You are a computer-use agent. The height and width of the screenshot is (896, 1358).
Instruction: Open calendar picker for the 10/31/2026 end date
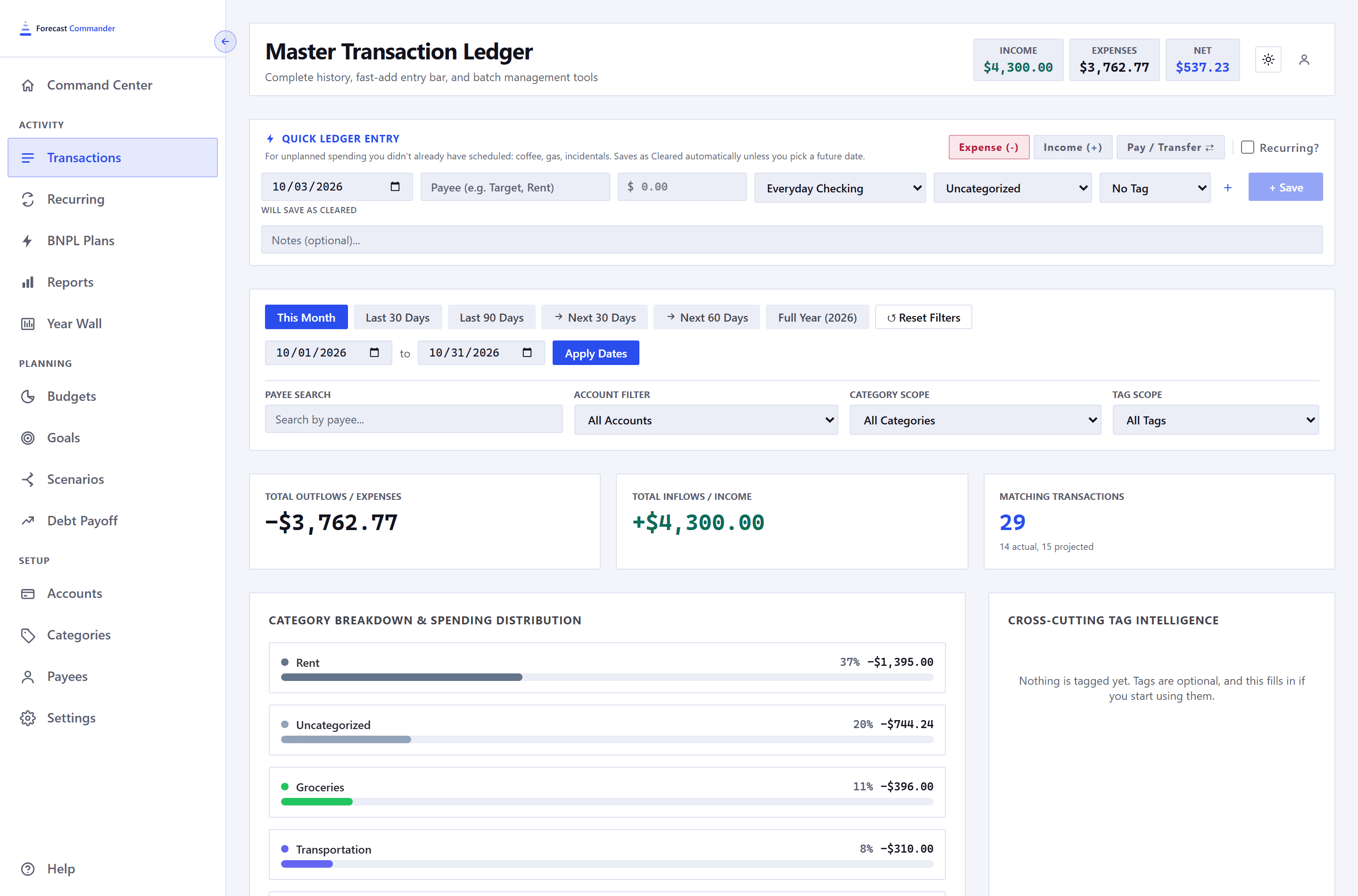527,353
